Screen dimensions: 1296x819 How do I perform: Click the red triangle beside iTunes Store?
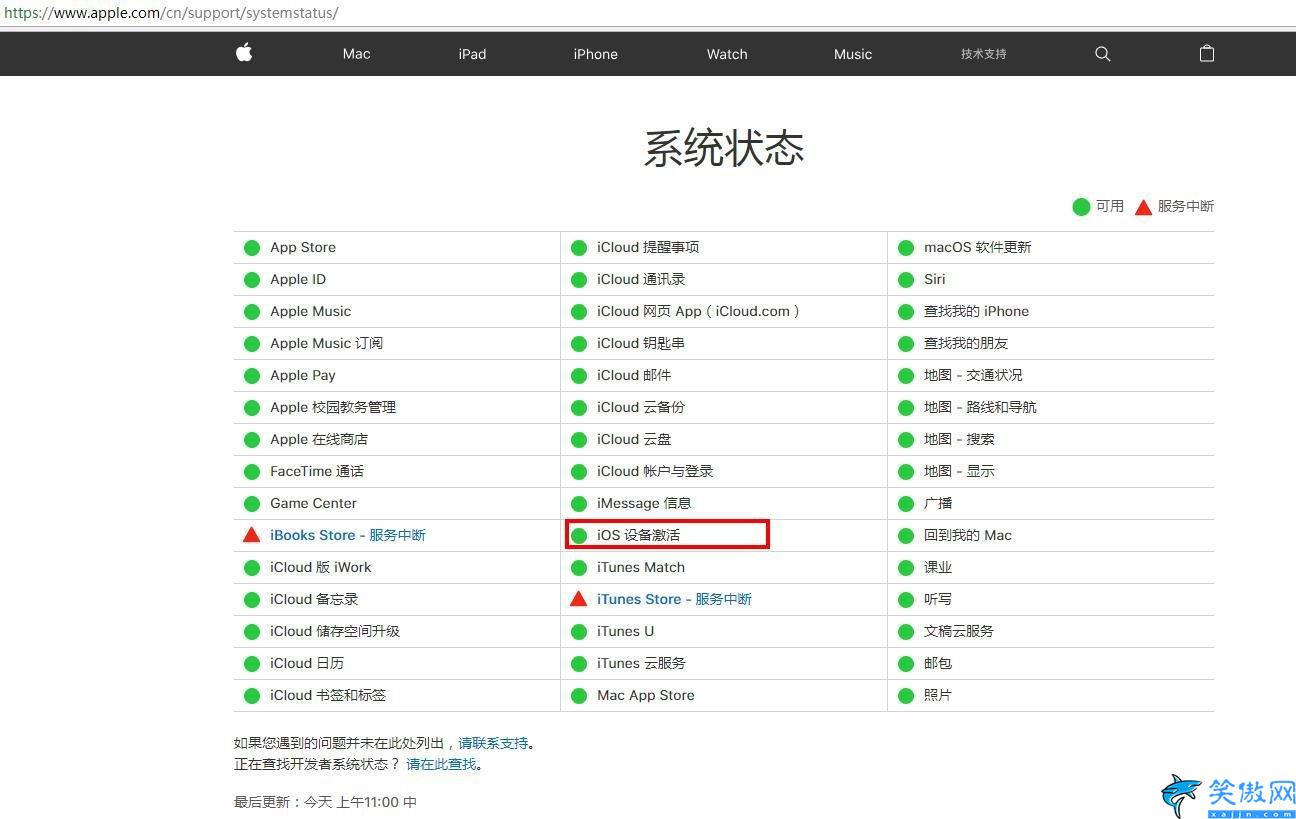[x=578, y=599]
